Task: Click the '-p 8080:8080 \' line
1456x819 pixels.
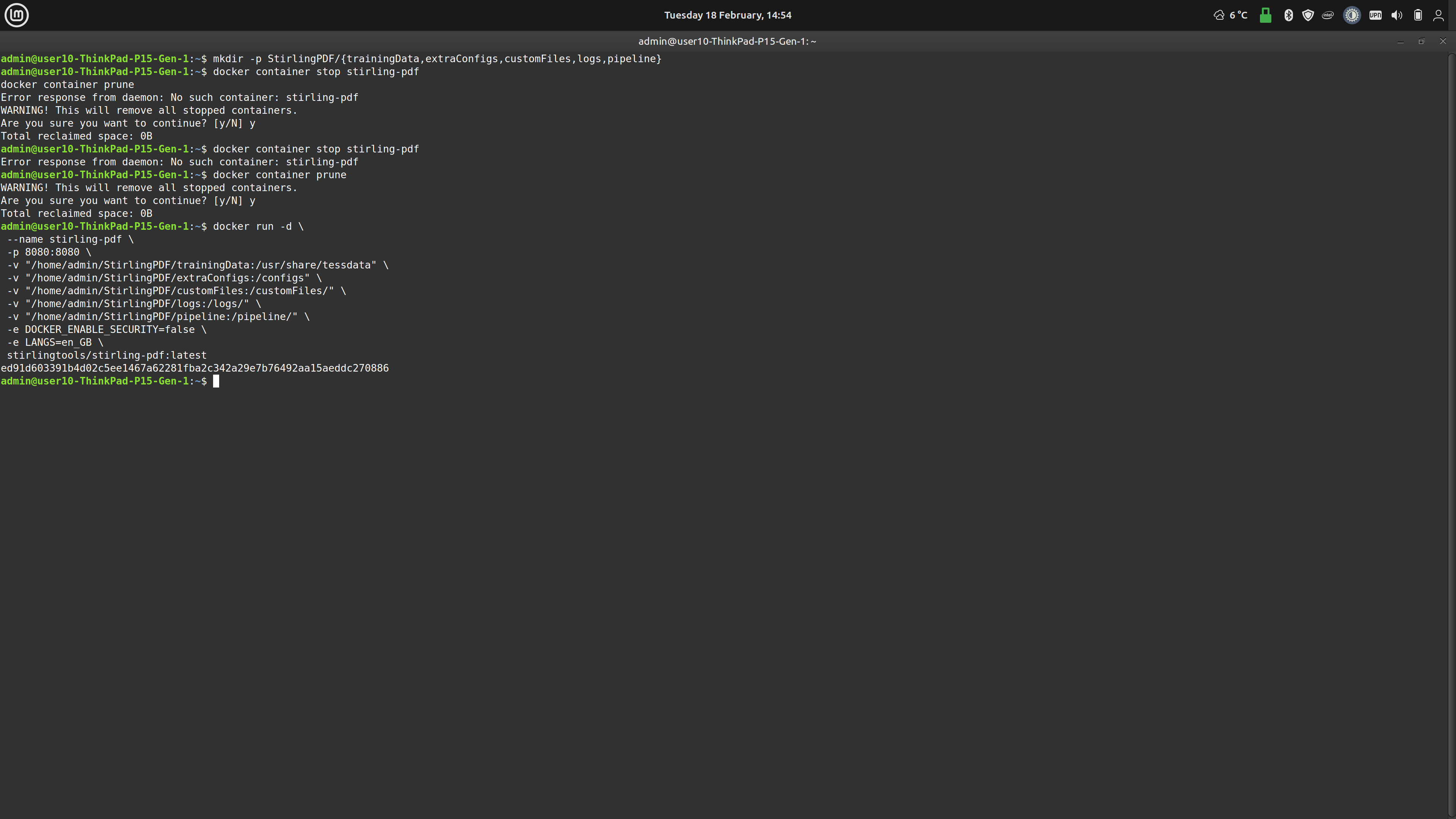Action: pyautogui.click(x=49, y=253)
